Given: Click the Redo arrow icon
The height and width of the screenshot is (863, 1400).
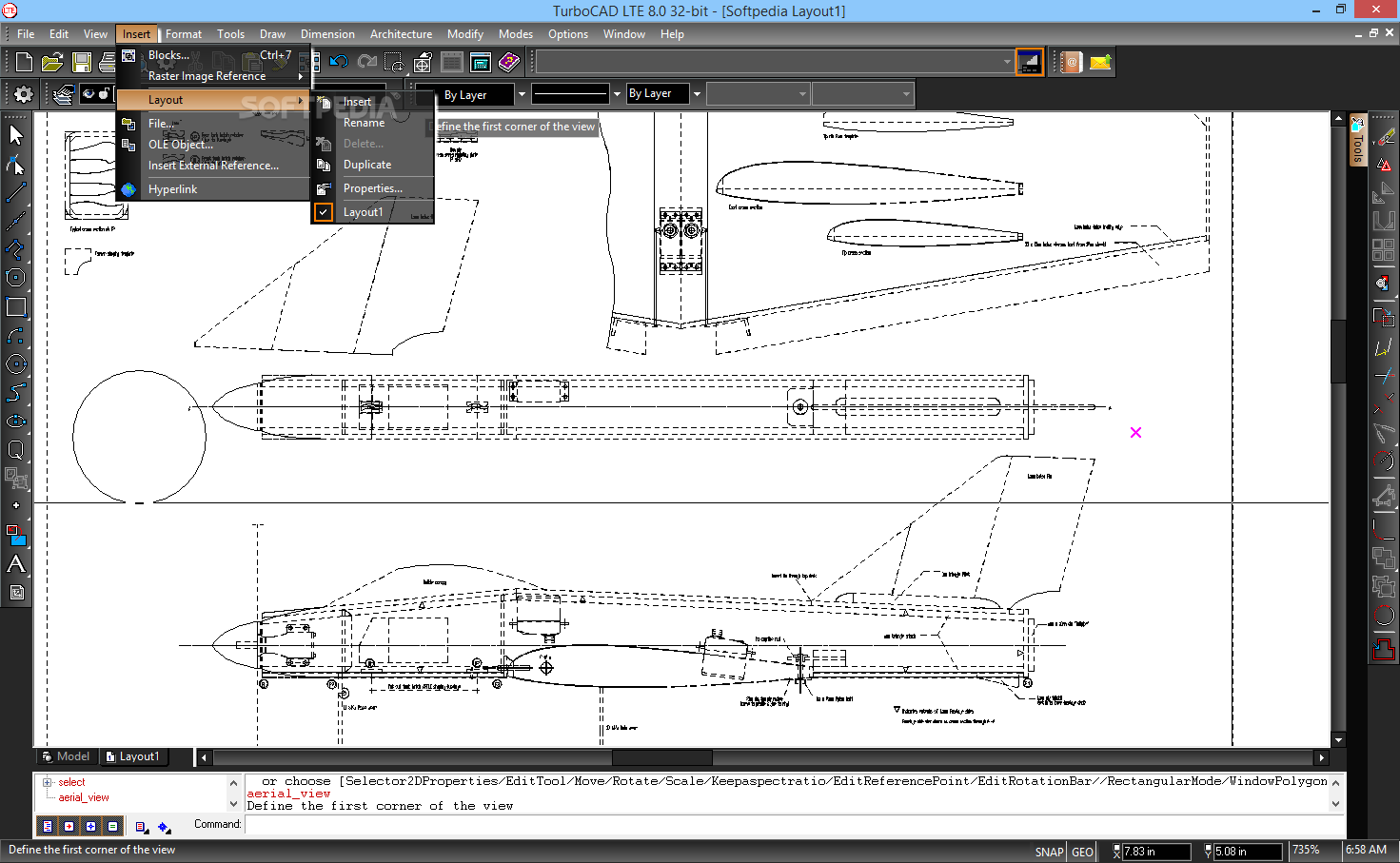Looking at the screenshot, I should point(366,63).
